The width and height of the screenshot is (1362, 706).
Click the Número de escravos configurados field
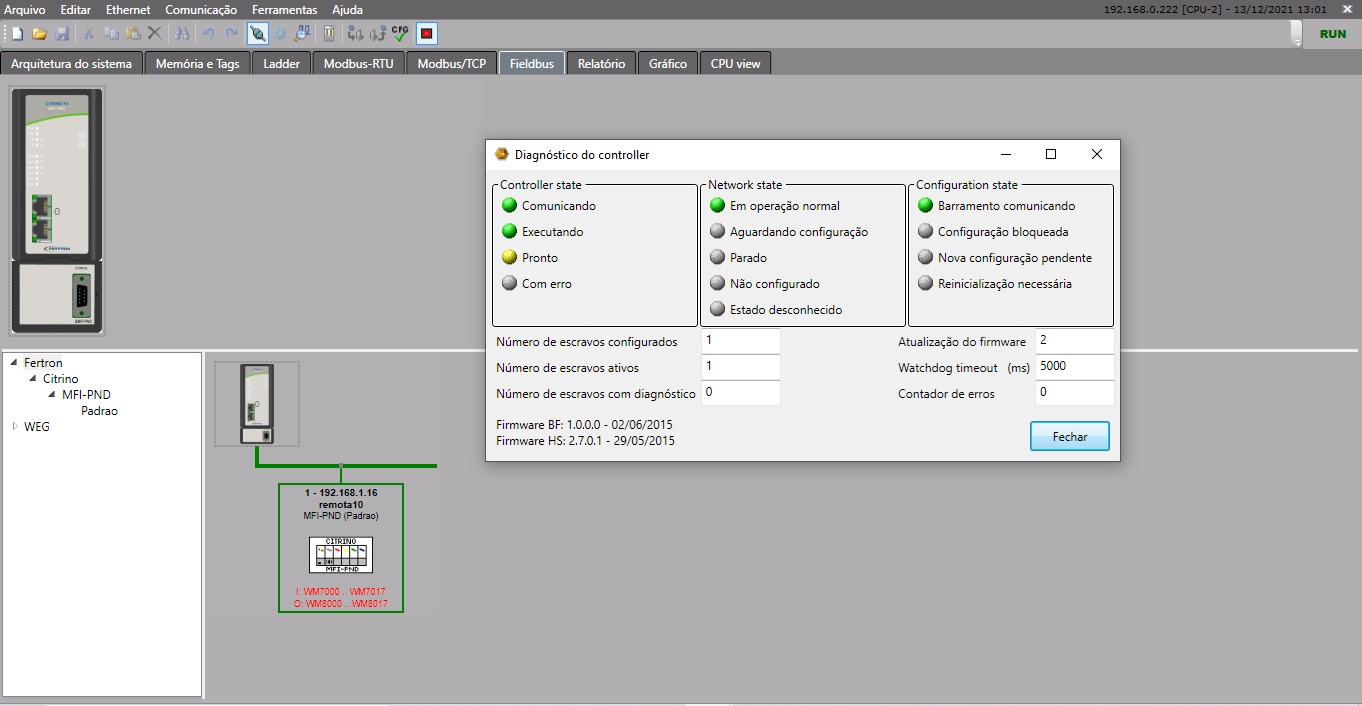pos(740,341)
